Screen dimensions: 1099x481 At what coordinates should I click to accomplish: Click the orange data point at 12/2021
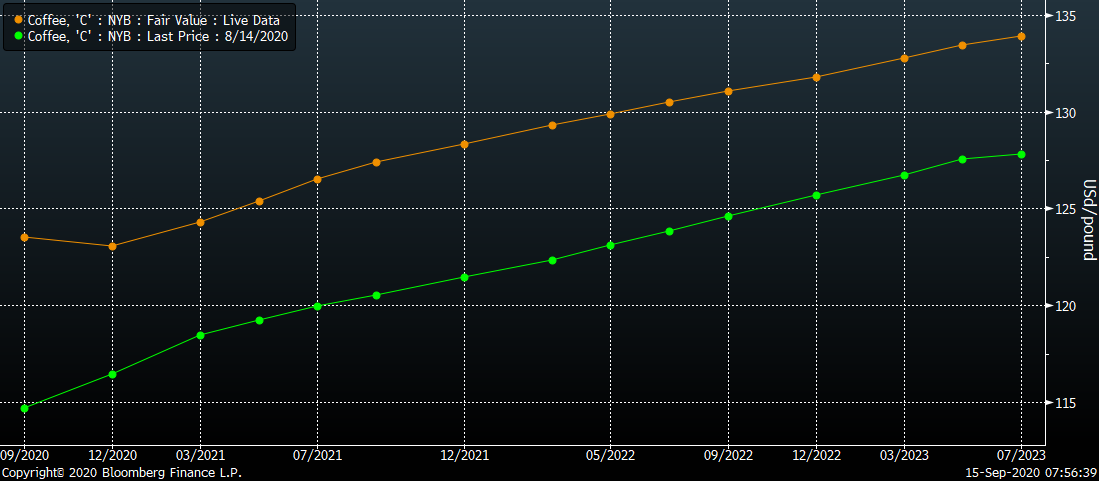[464, 144]
